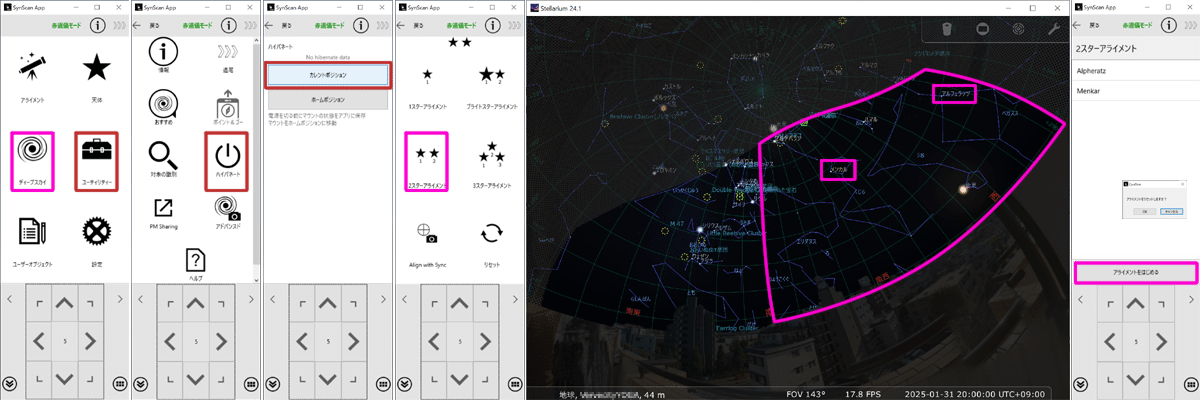This screenshot has width=1200, height=400.
Task: Click triple-chevron arrow in main menu window header
Action: 119,26
